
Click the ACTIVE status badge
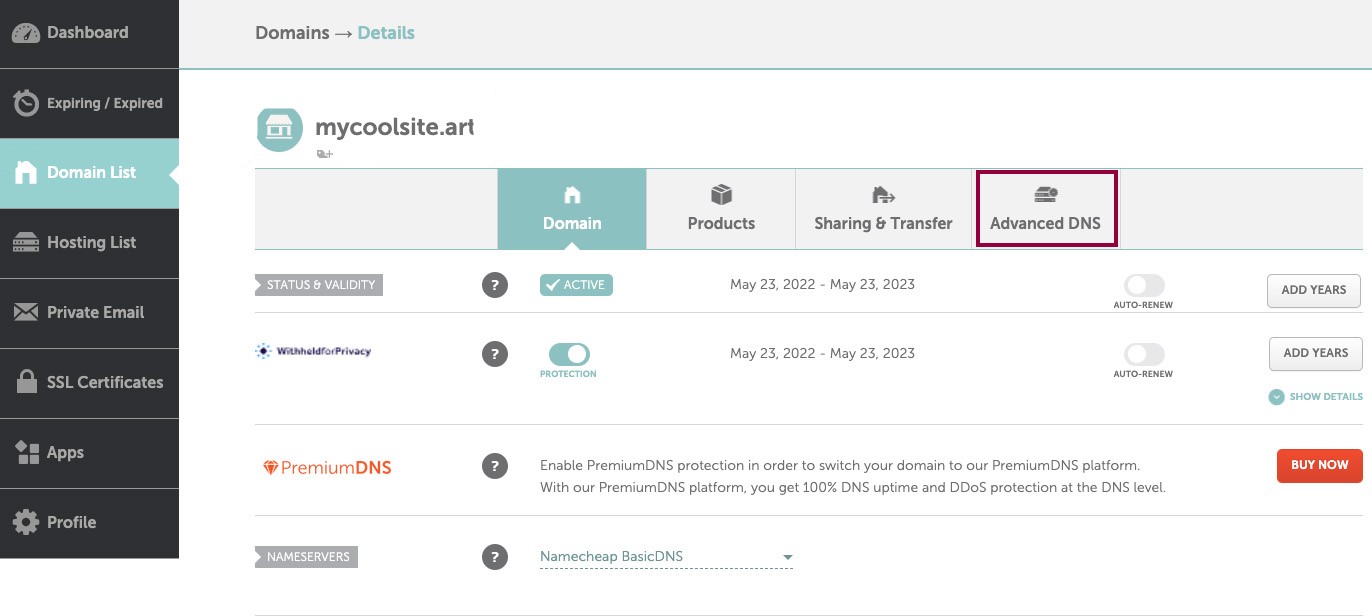click(576, 285)
